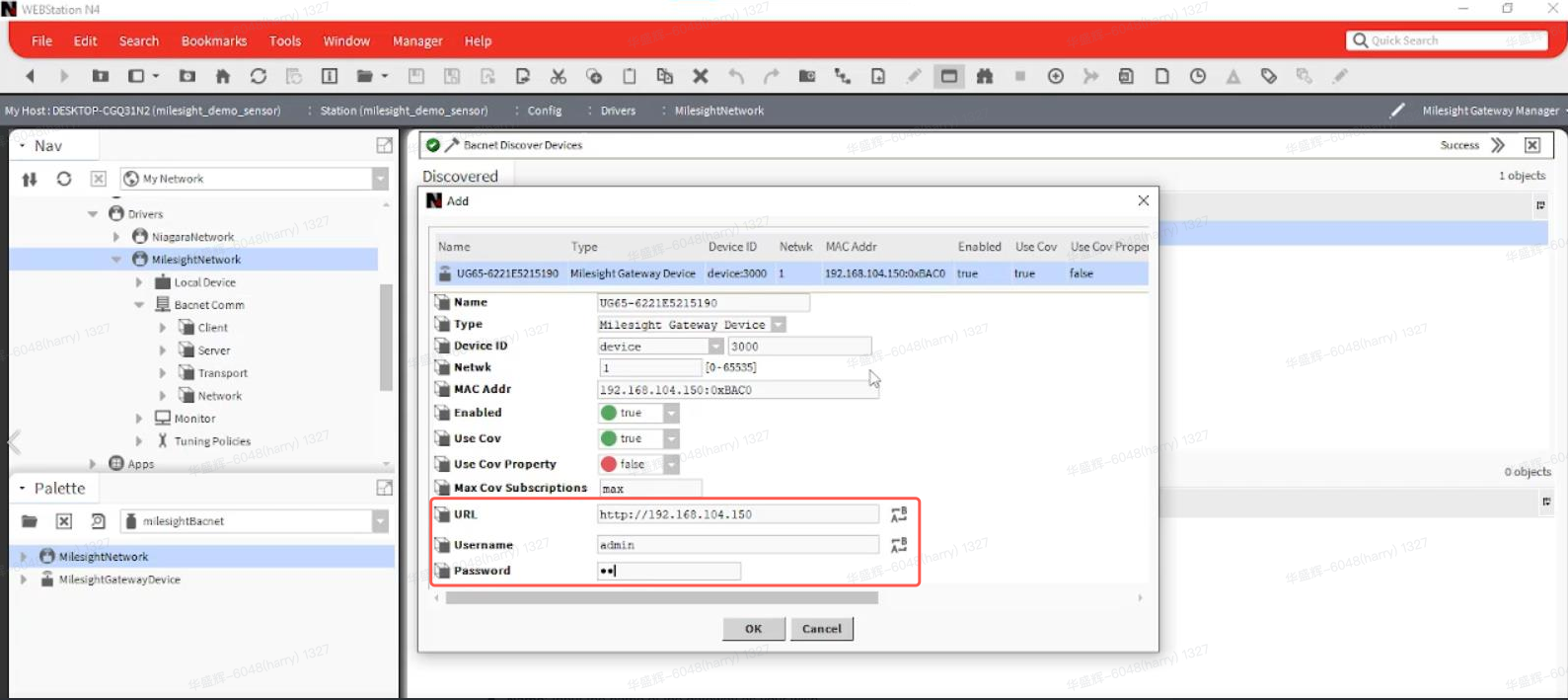This screenshot has width=1568, height=700.
Task: Click the Open folder icon in toolbar
Action: pyautogui.click(x=365, y=76)
